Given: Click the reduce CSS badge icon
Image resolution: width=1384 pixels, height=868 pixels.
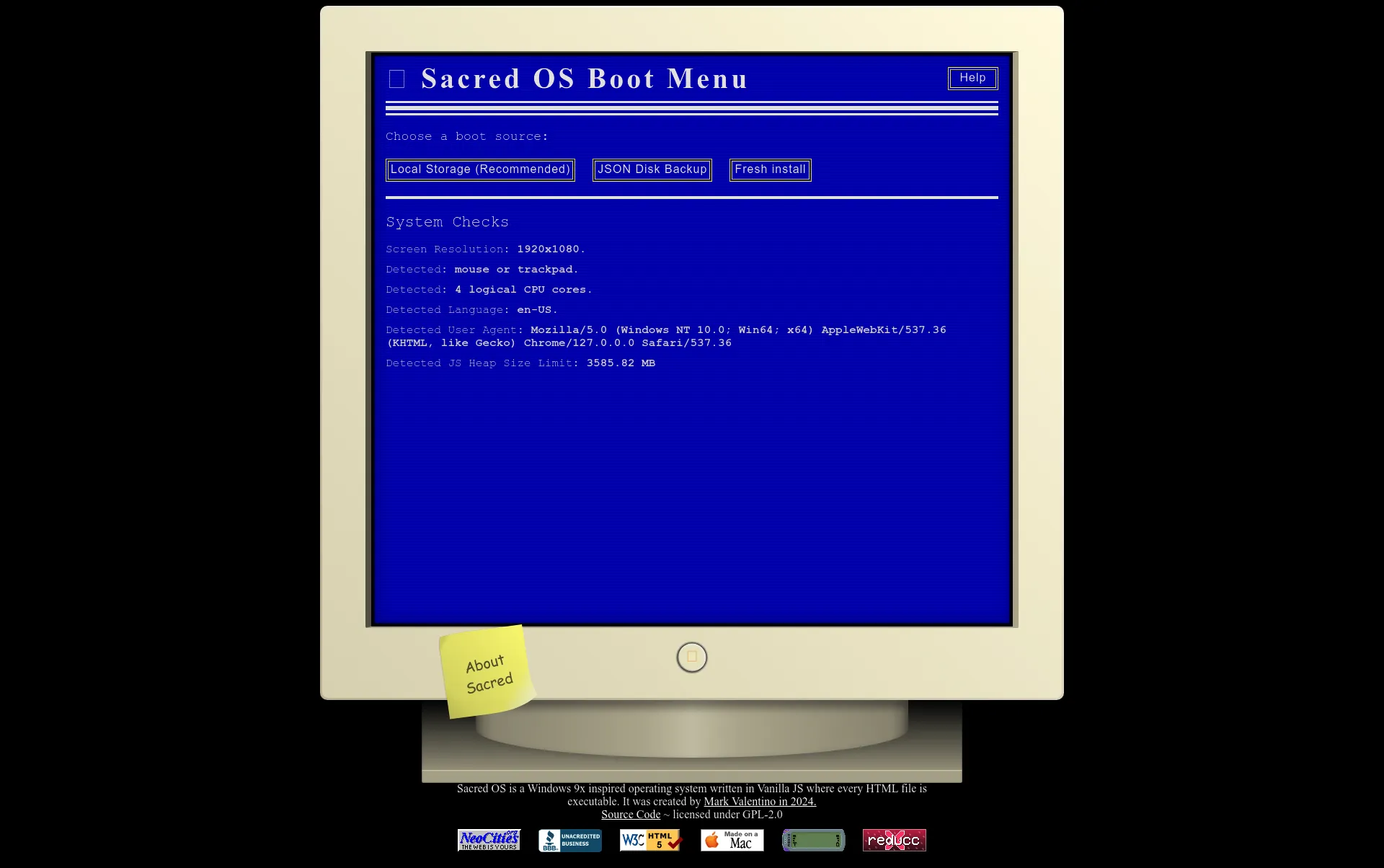Looking at the screenshot, I should pyautogui.click(x=894, y=840).
